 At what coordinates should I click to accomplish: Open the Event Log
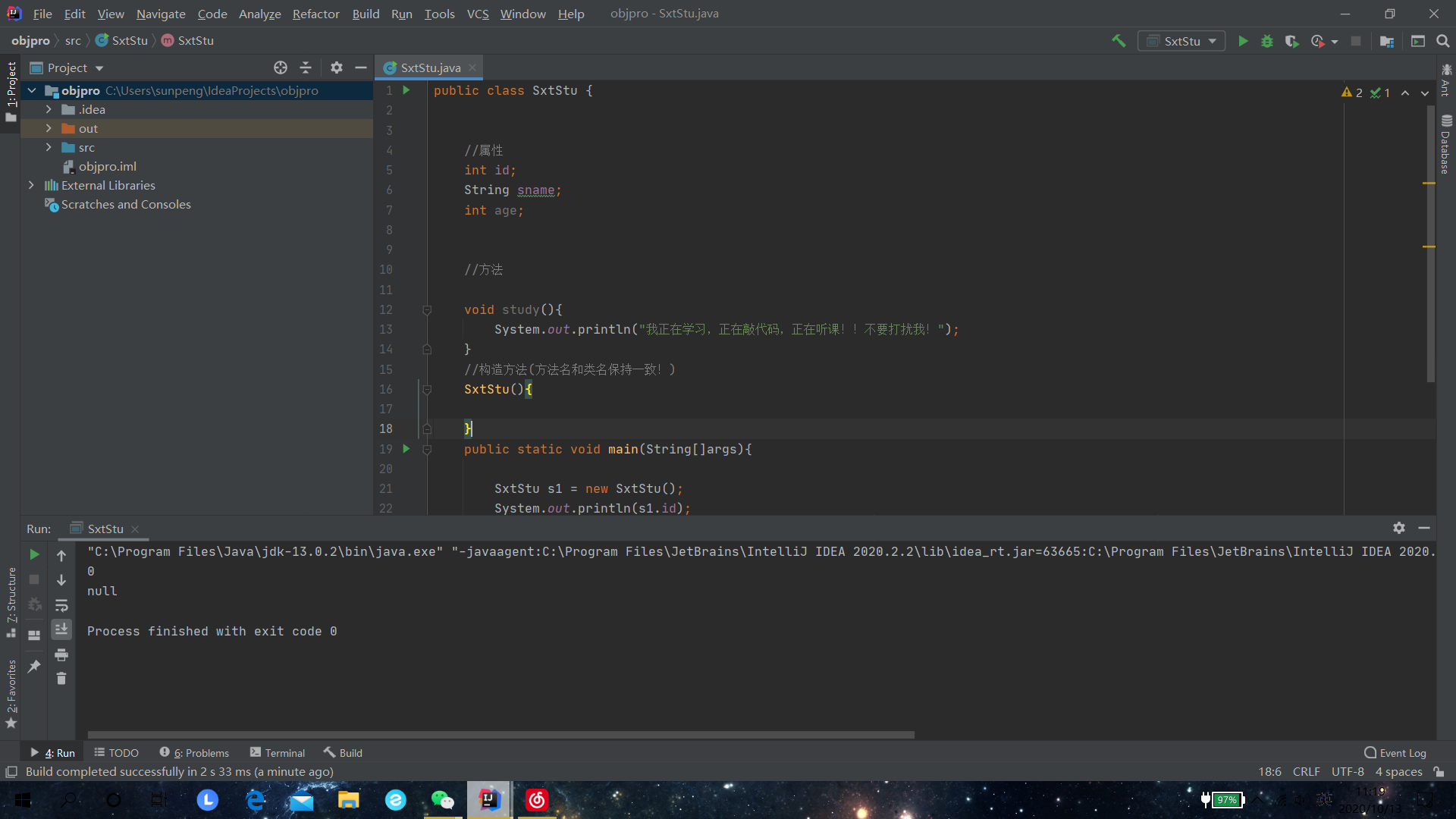pos(1395,752)
